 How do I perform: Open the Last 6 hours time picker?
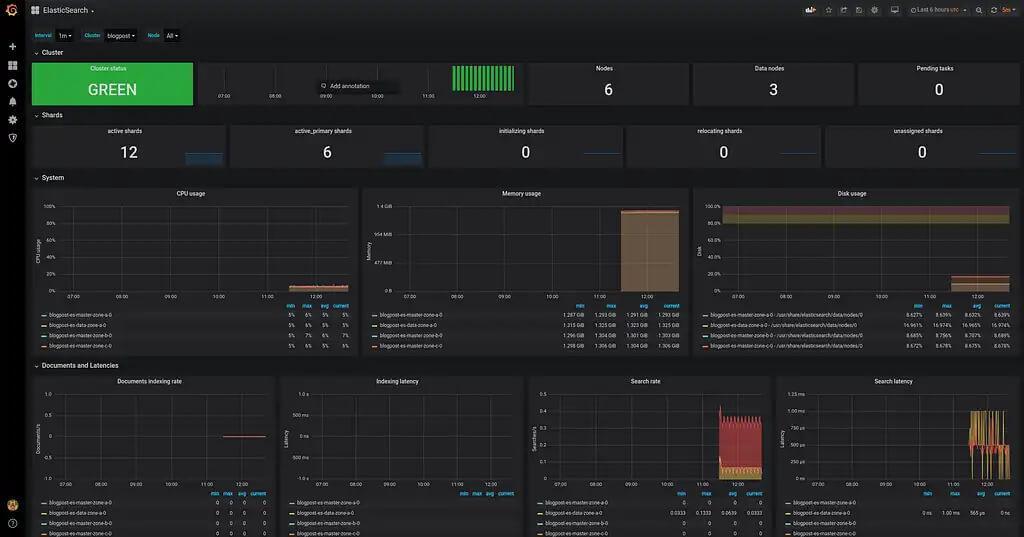[x=938, y=10]
